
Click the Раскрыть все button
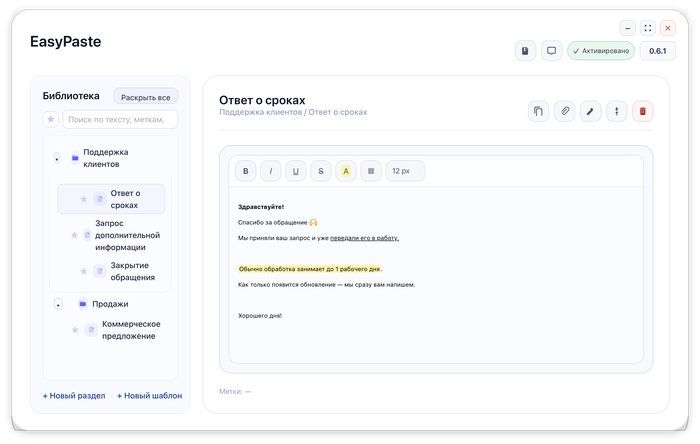pyautogui.click(x=146, y=97)
